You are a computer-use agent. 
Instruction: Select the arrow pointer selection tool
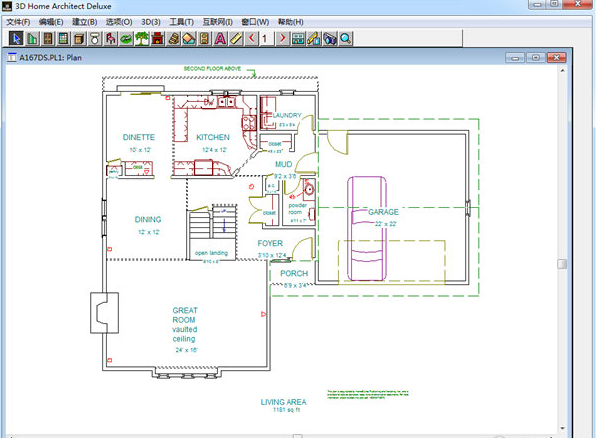pyautogui.click(x=16, y=38)
